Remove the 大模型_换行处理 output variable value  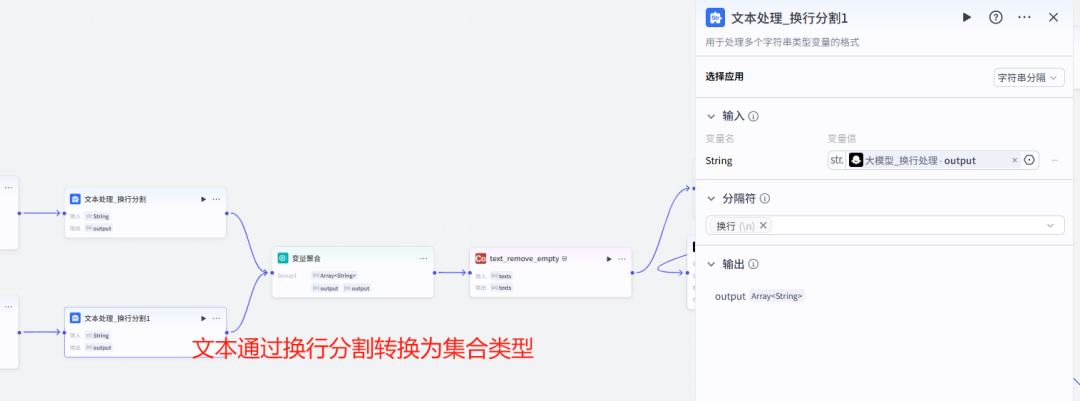[1014, 161]
